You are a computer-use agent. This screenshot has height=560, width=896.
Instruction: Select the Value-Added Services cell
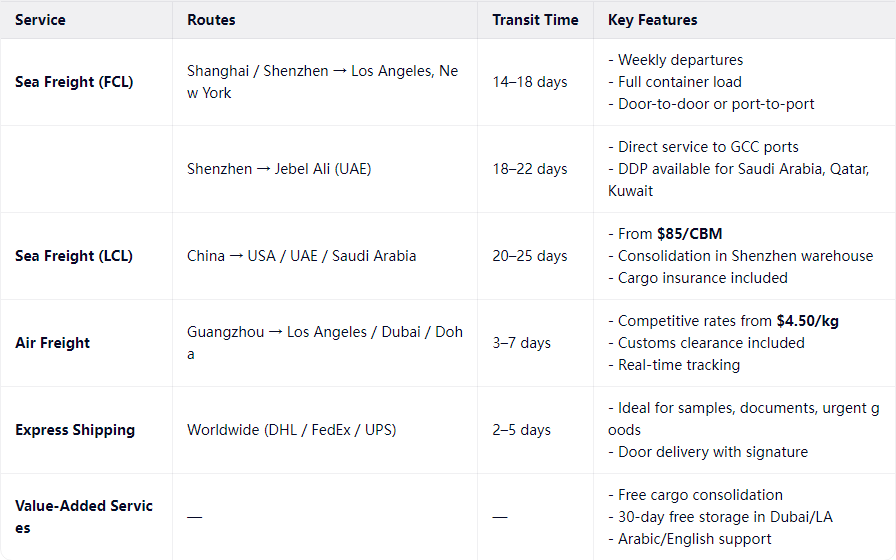84,516
